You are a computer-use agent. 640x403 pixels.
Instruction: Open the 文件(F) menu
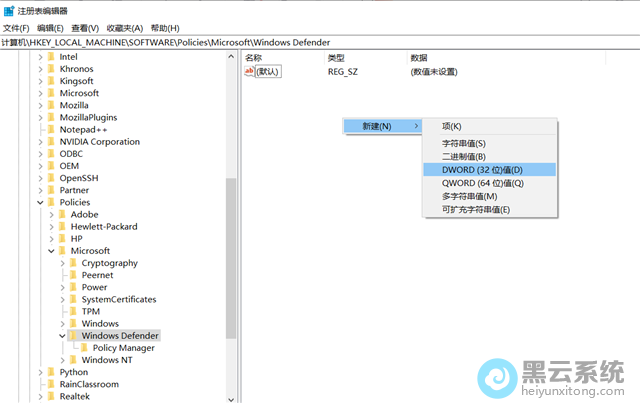[16, 28]
